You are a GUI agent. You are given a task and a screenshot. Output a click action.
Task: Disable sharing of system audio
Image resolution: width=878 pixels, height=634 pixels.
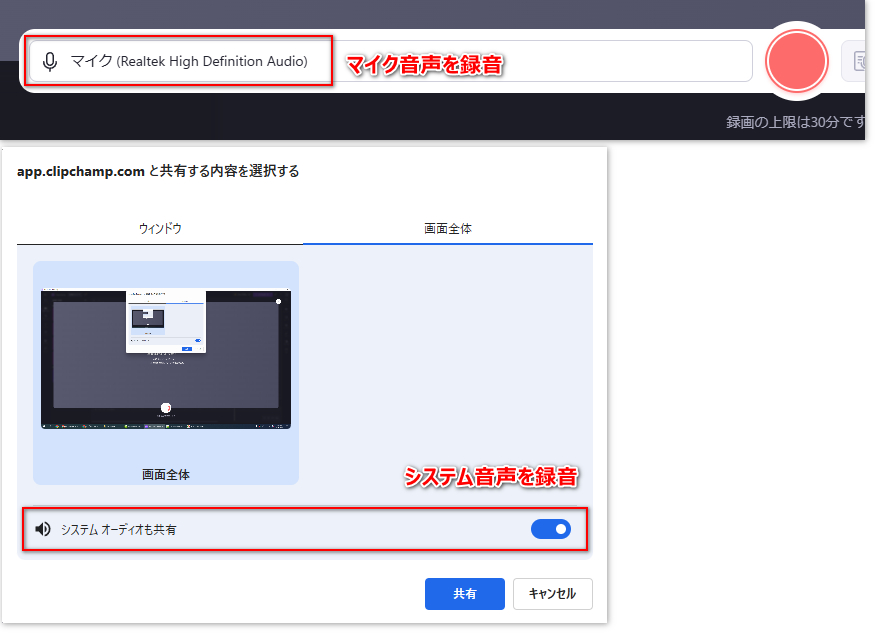pyautogui.click(x=551, y=529)
